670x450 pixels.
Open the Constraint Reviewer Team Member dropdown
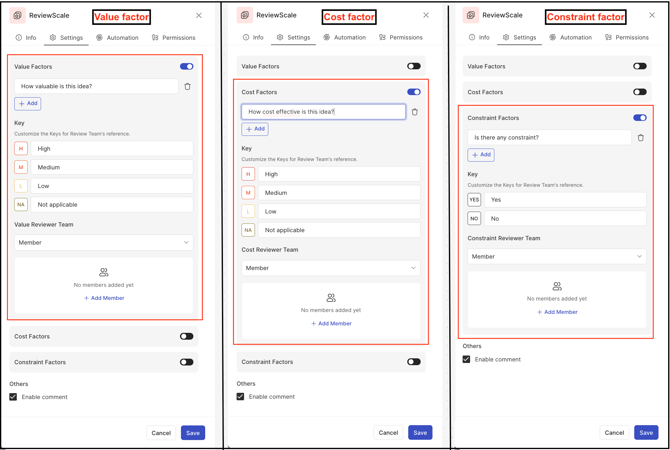click(x=556, y=256)
